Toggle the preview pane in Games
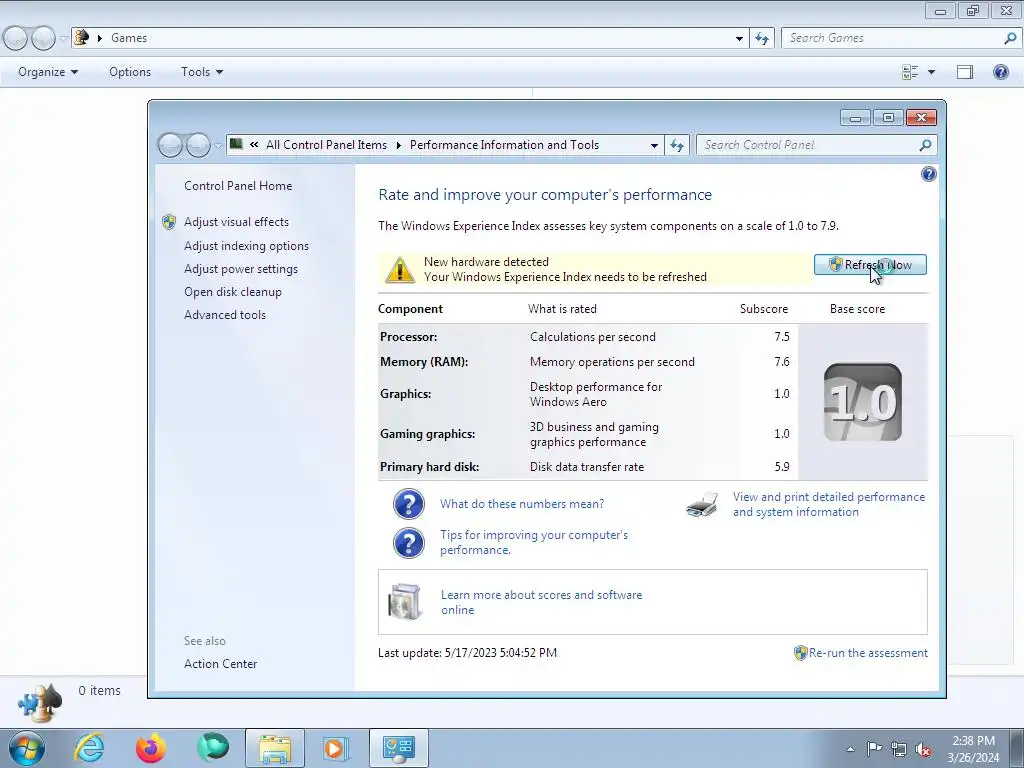The image size is (1024, 768). 965,72
